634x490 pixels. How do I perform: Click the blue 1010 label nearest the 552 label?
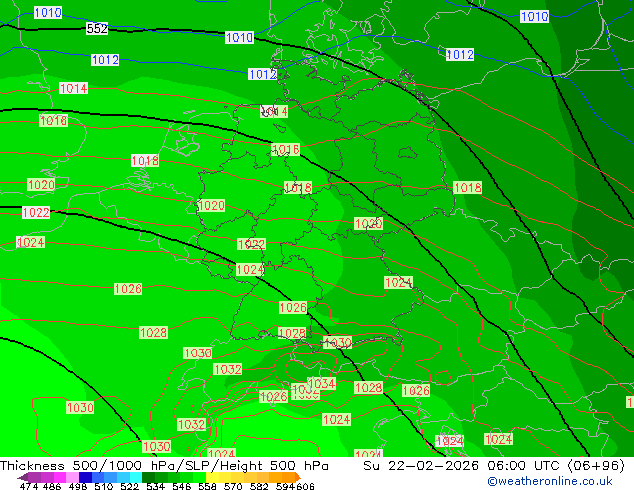point(48,13)
